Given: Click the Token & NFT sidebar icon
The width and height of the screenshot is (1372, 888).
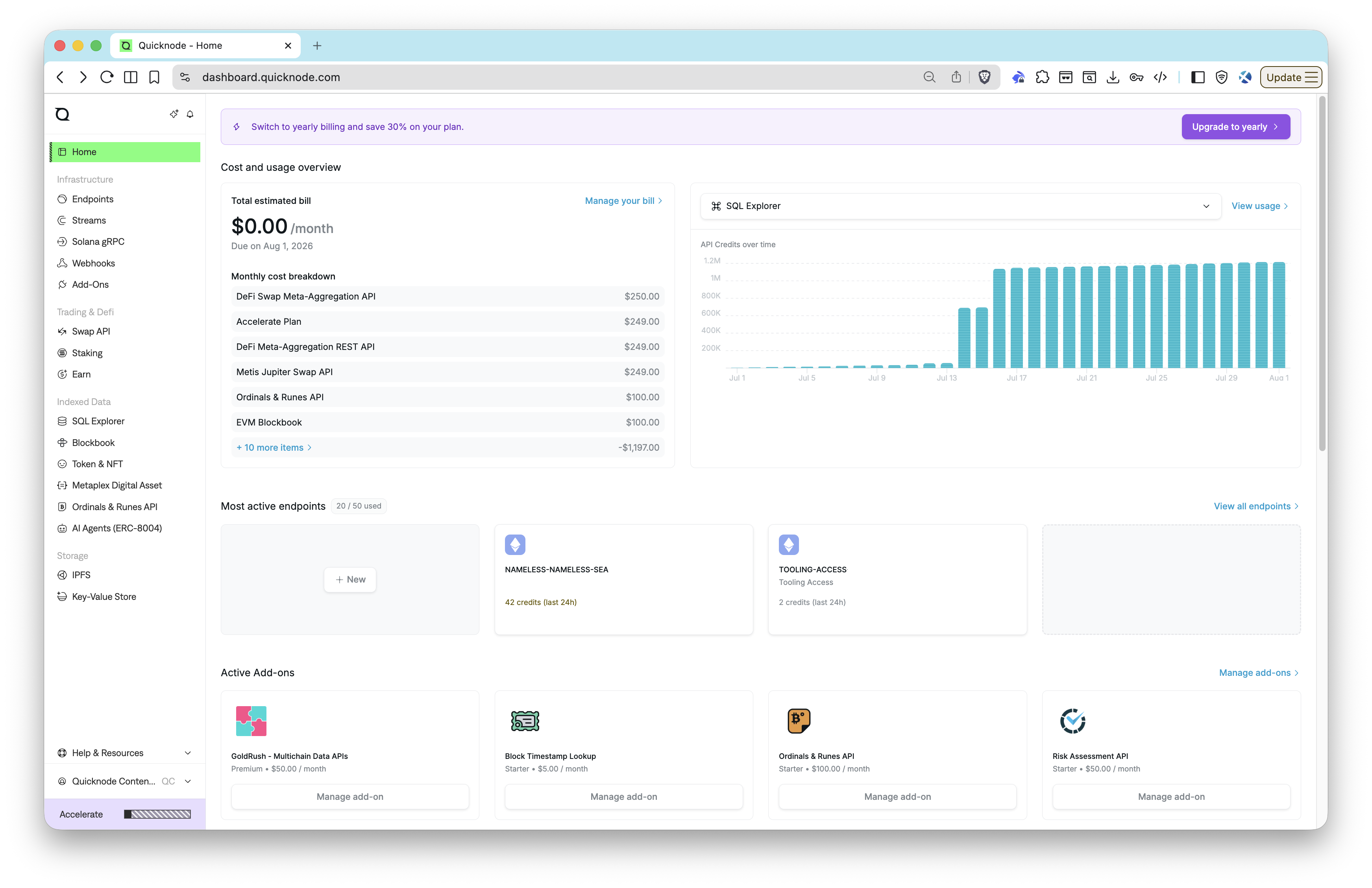Looking at the screenshot, I should click(62, 464).
